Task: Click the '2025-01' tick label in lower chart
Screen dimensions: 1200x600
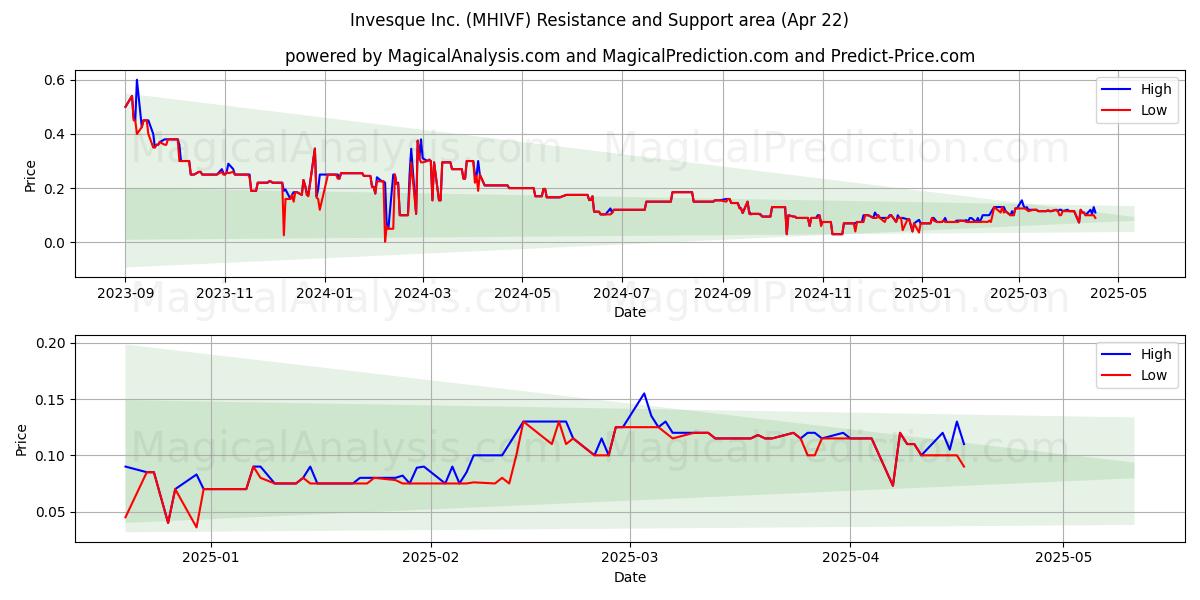Action: coord(213,559)
